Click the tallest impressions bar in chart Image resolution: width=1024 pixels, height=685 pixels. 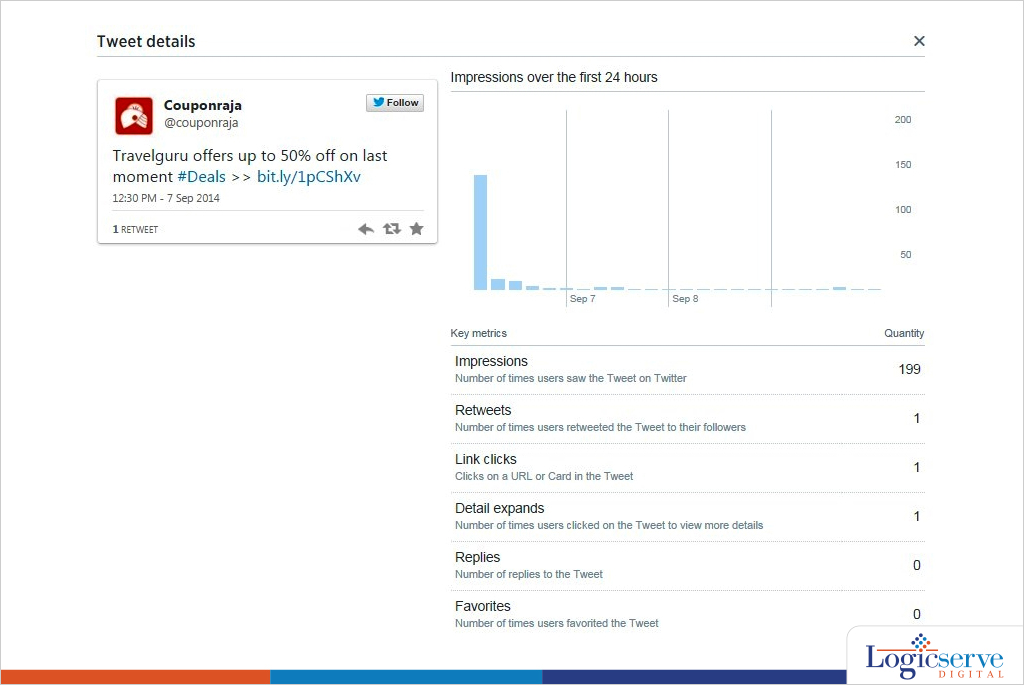pyautogui.click(x=480, y=232)
